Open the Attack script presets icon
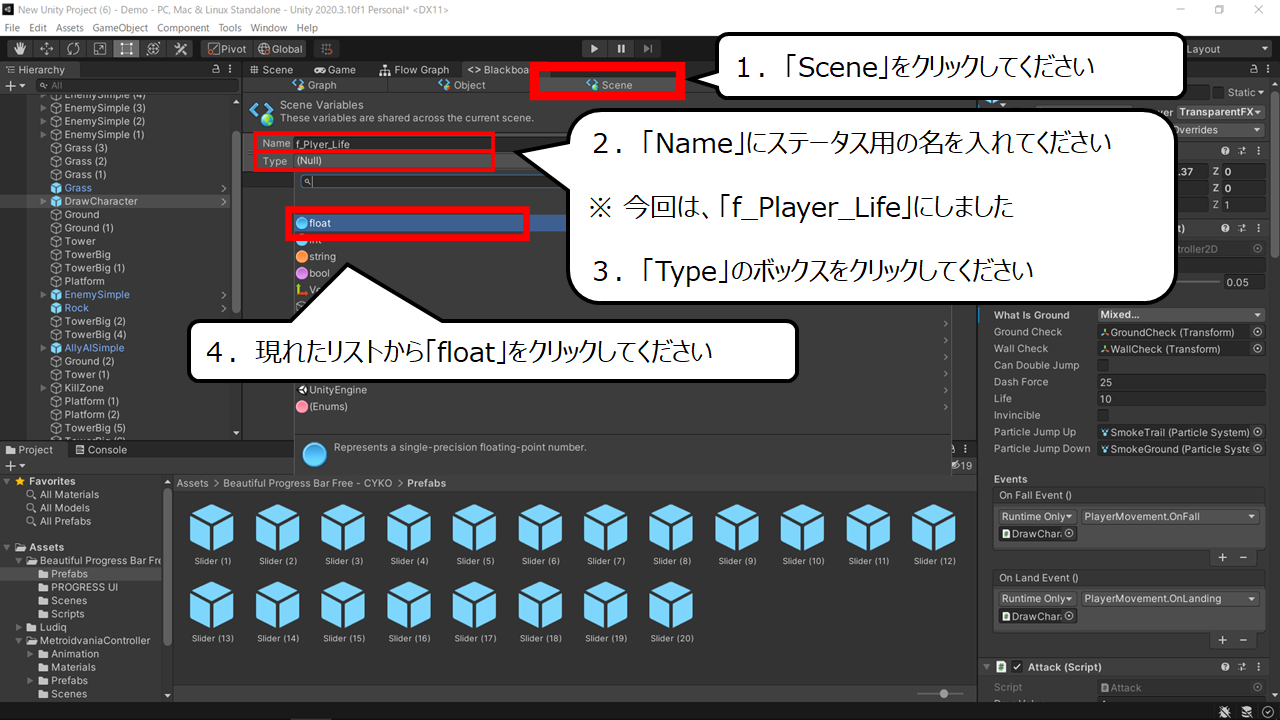The width and height of the screenshot is (1280, 720). [1241, 667]
